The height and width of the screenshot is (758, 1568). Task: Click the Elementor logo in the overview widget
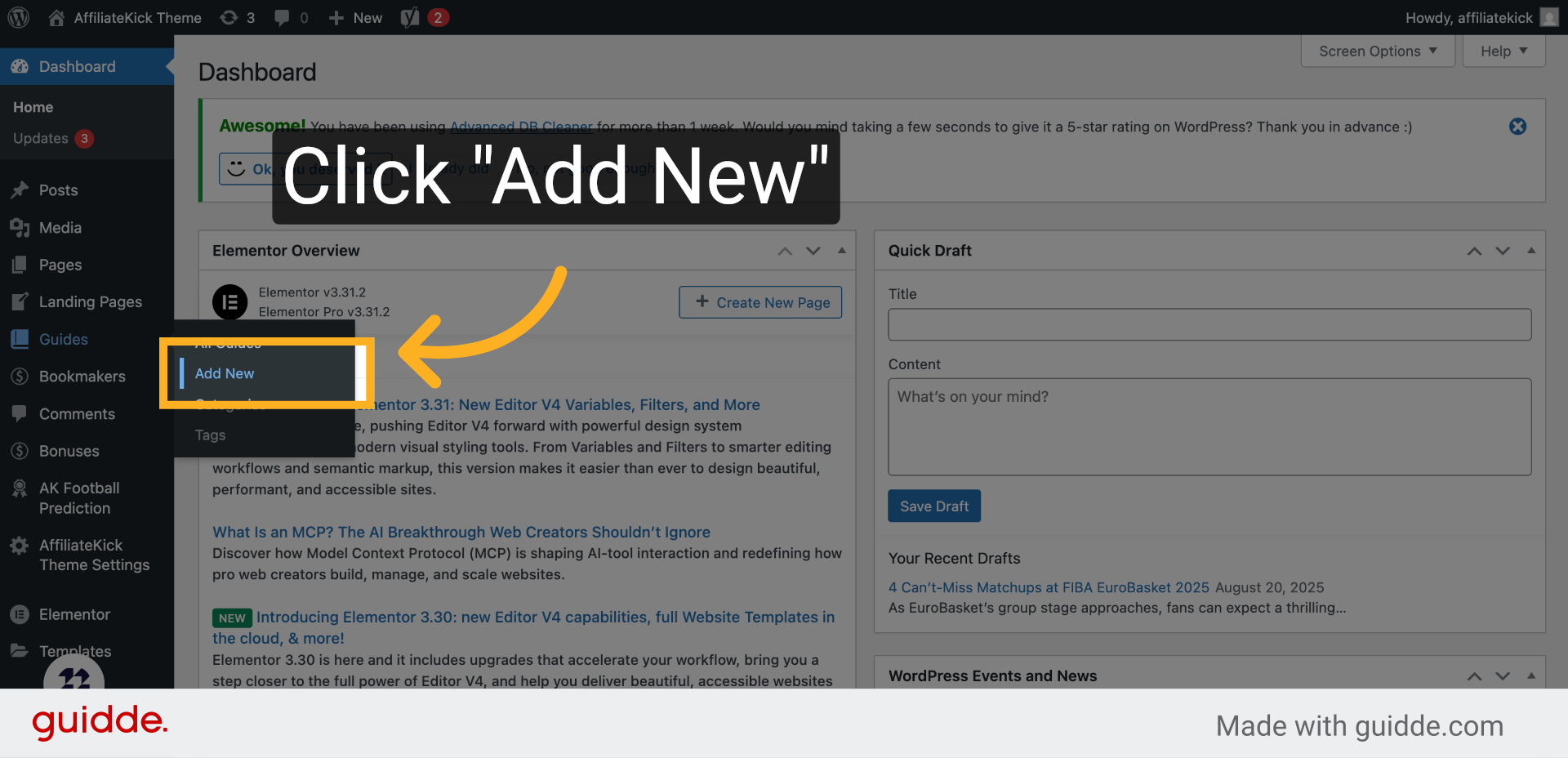230,302
